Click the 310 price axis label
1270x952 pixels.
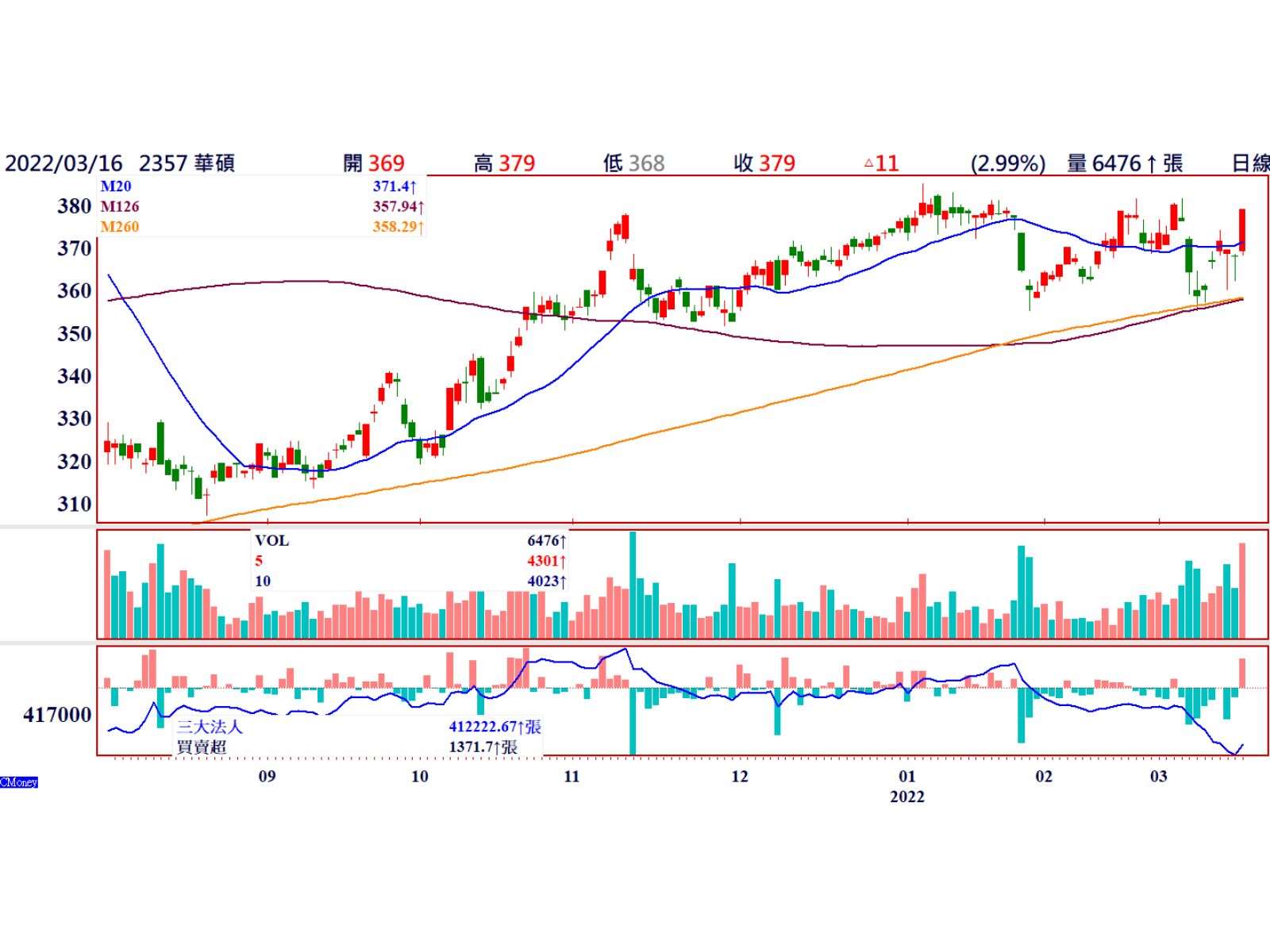point(75,504)
